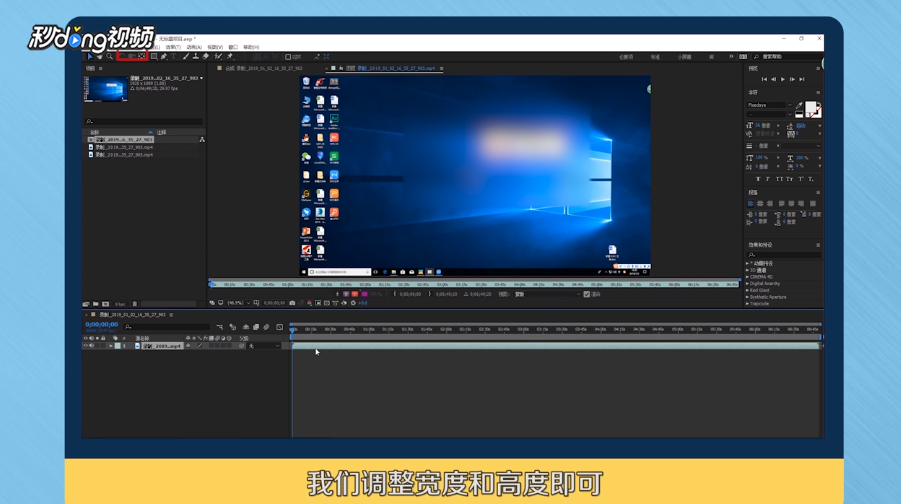Open Interpret Footage in Project panel
This screenshot has width=901, height=504.
86,304
